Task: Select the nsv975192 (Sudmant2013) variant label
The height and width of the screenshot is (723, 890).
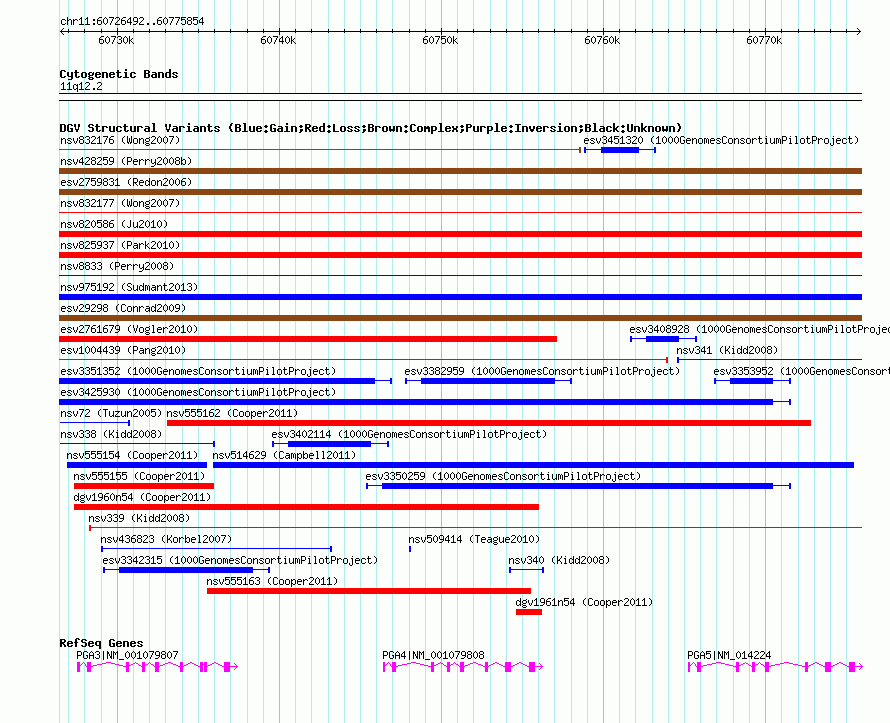Action: (x=129, y=287)
